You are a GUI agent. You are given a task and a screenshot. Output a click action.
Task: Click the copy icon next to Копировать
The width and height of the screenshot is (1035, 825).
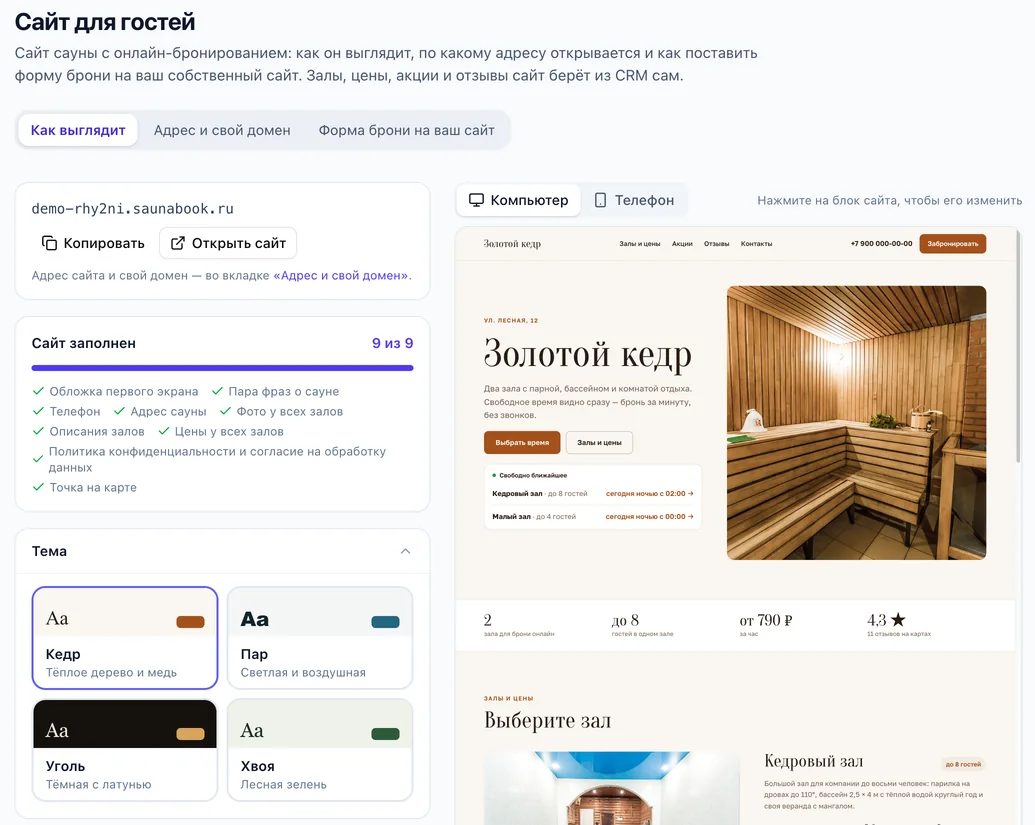(x=50, y=243)
